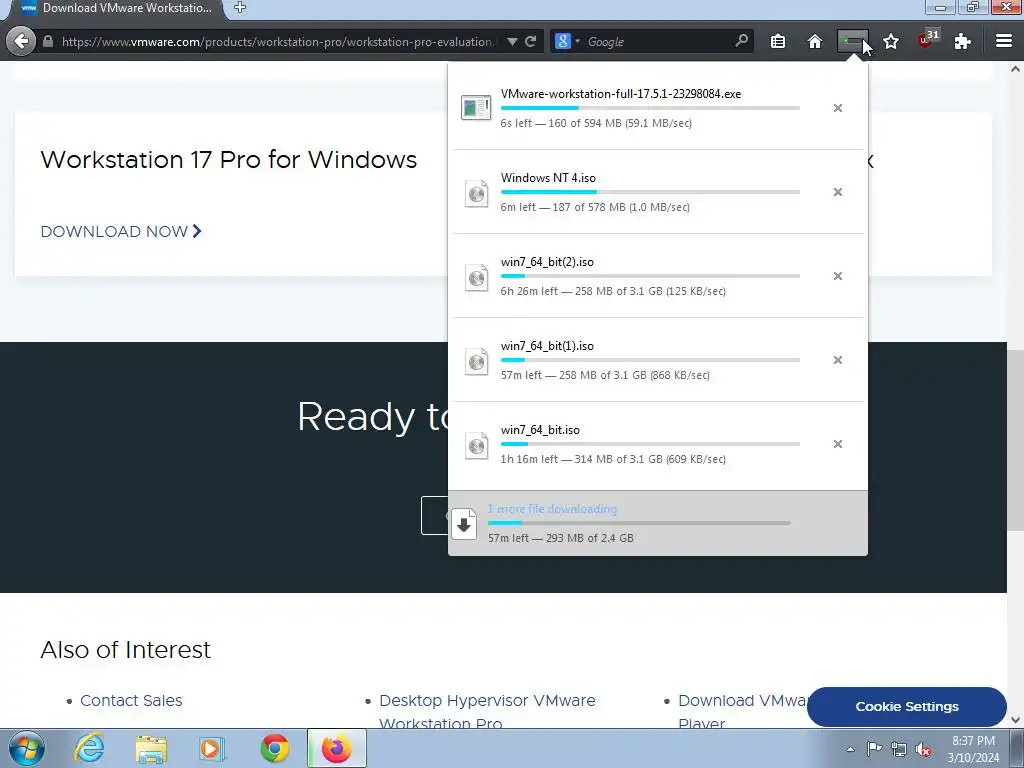This screenshot has width=1024, height=768.
Task: Click the Workstation 17 Pro for Windows heading
Action: 229,159
